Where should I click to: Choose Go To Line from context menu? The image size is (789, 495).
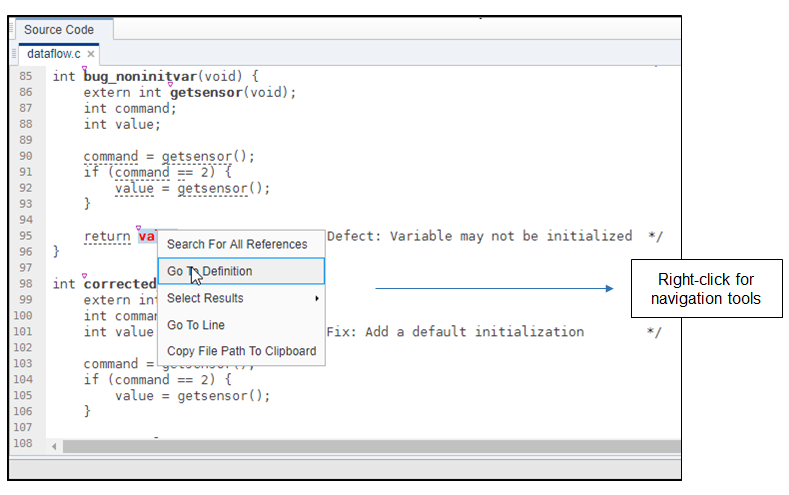[196, 325]
